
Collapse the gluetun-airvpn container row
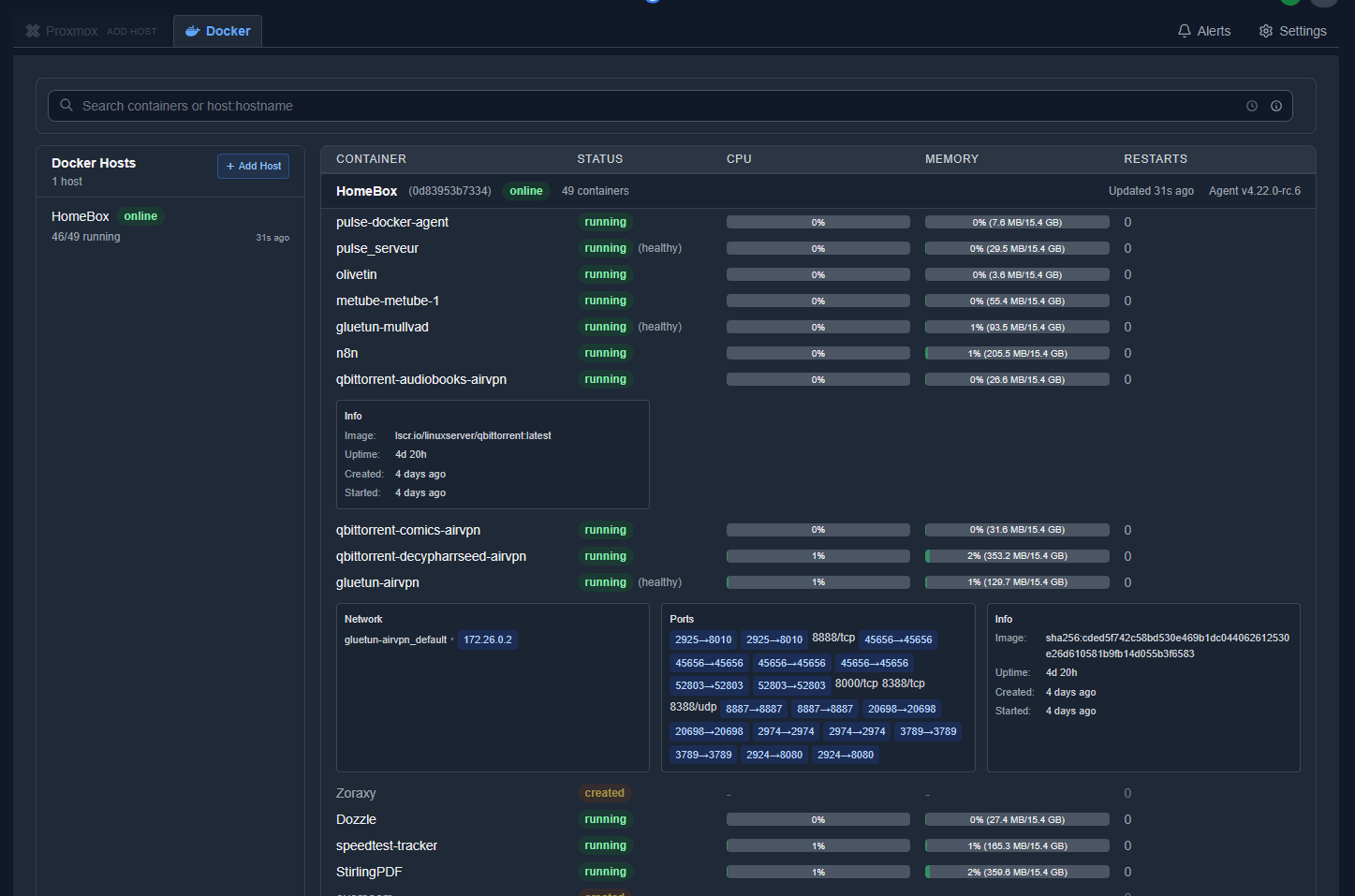tap(377, 582)
